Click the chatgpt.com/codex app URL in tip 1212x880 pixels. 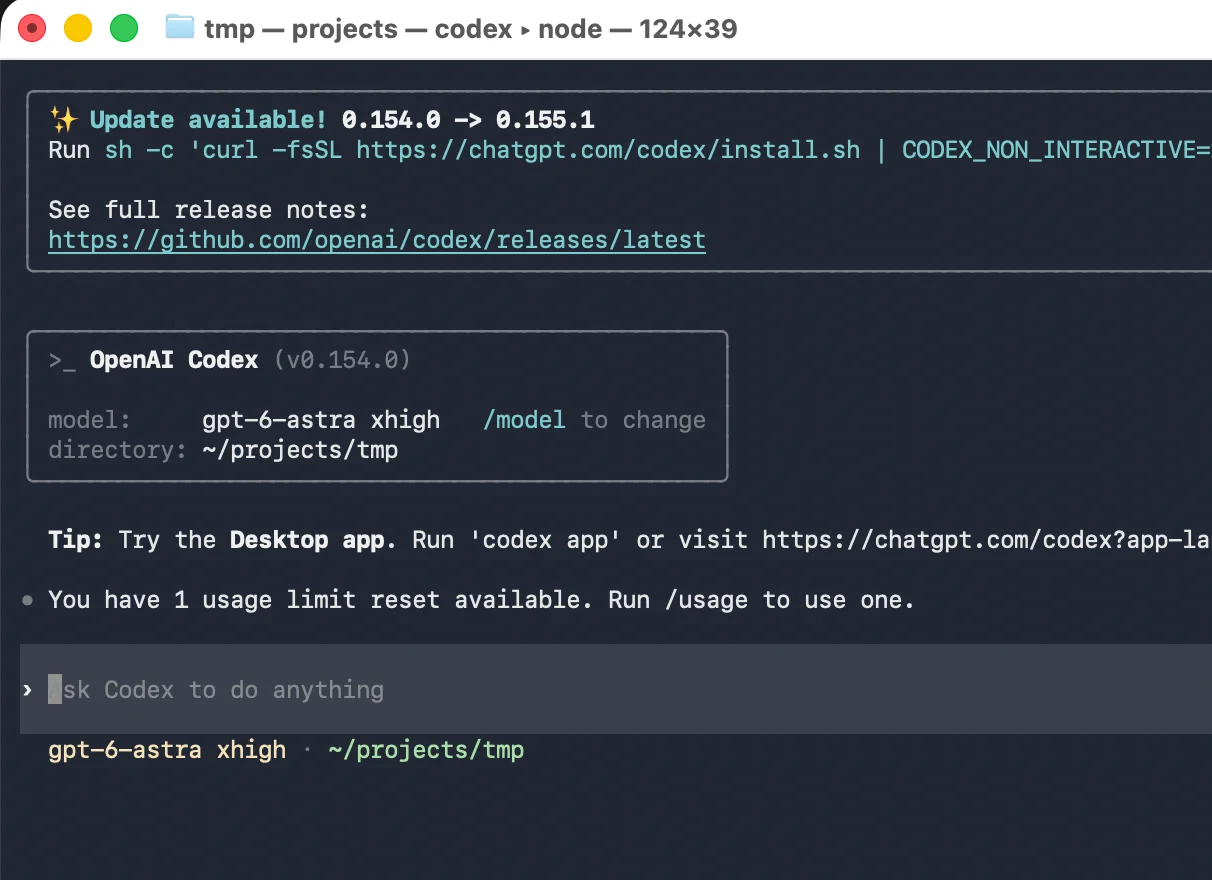coord(987,540)
